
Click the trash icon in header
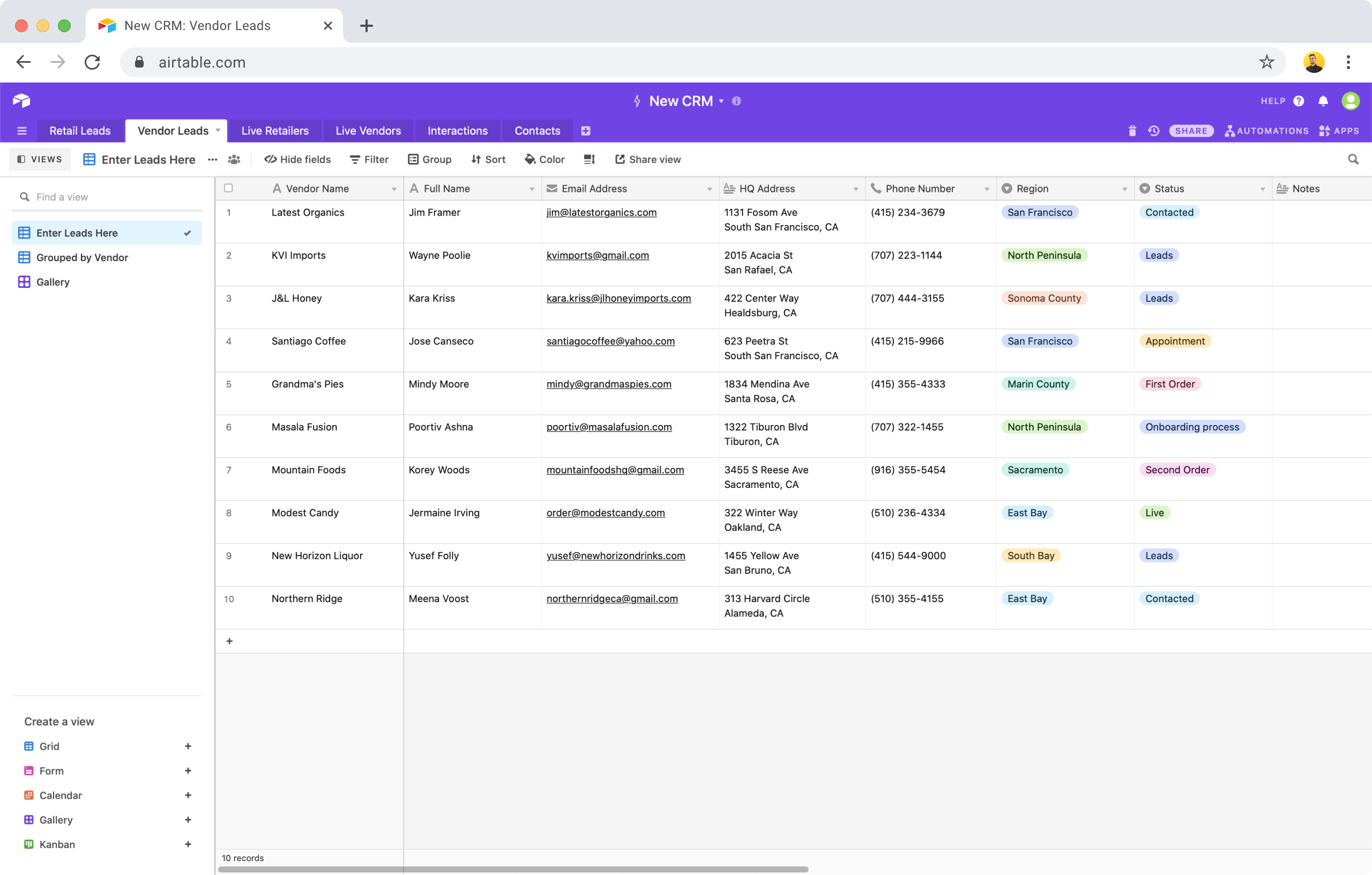1131,130
